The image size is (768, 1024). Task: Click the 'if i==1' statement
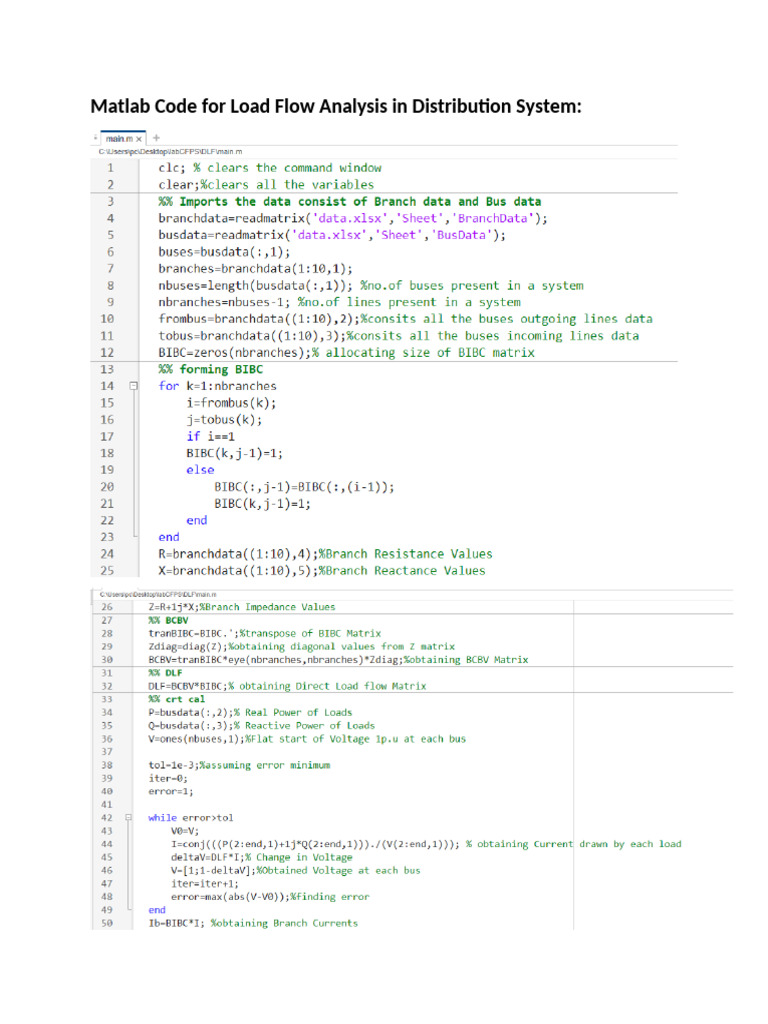point(210,436)
